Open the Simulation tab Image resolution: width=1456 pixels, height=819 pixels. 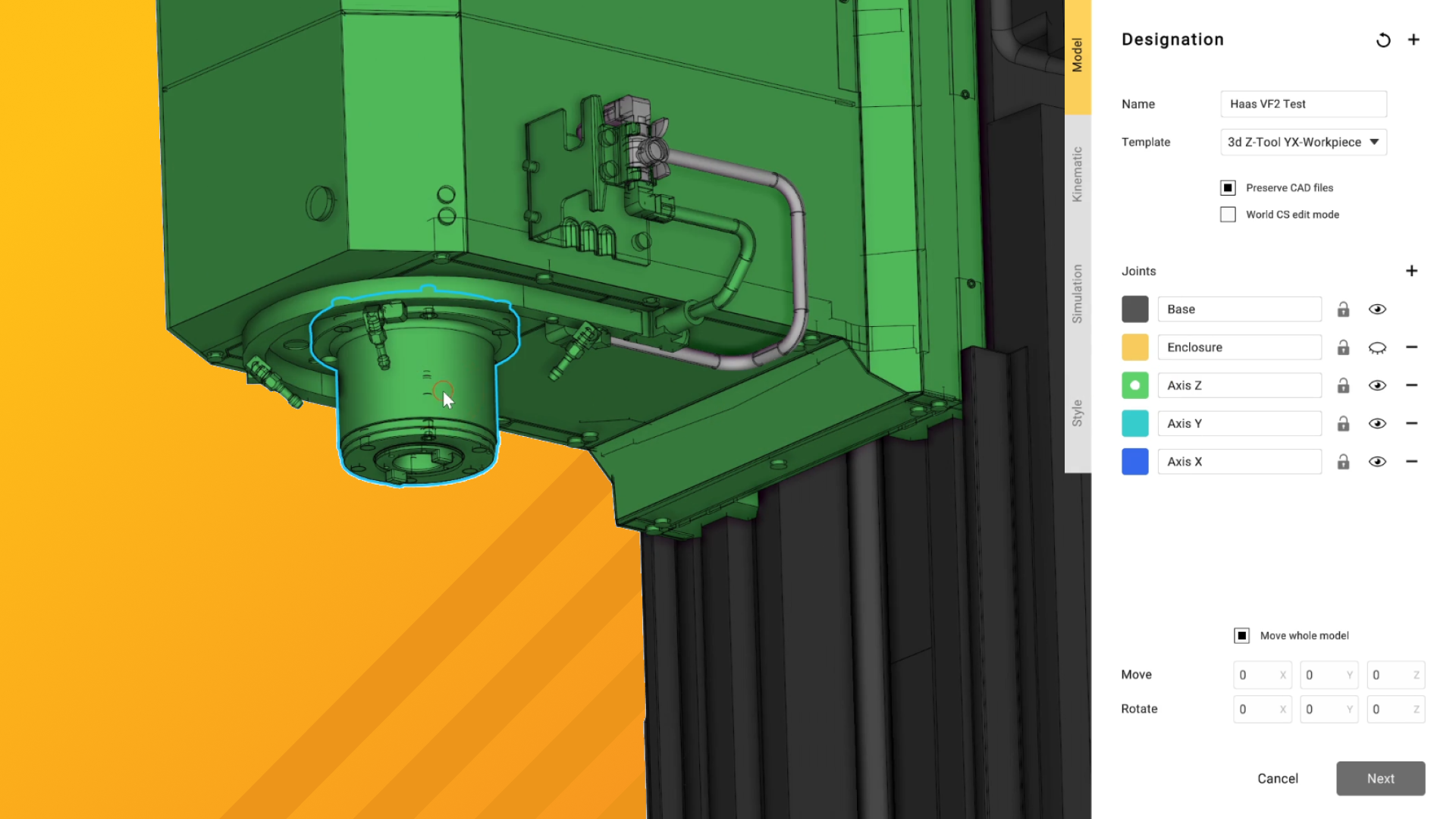(x=1077, y=294)
